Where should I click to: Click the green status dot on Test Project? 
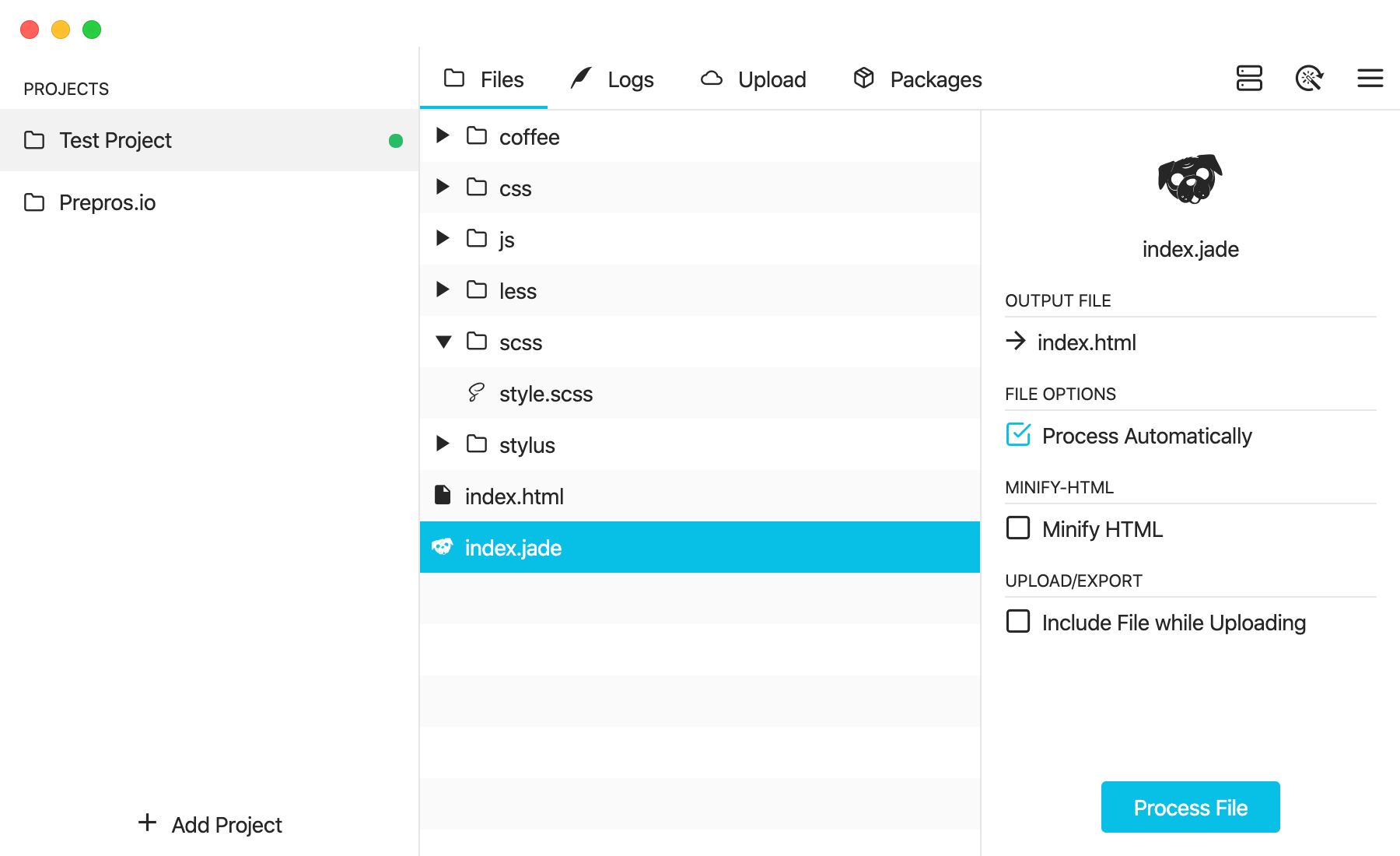pos(396,141)
